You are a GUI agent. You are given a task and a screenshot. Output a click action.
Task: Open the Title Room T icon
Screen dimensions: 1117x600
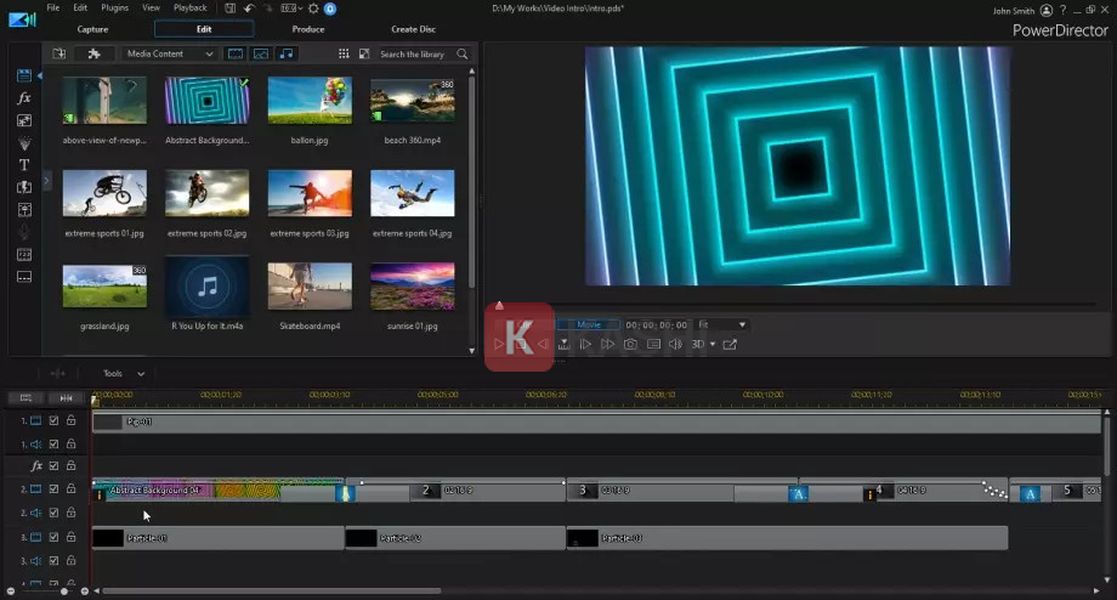24,165
